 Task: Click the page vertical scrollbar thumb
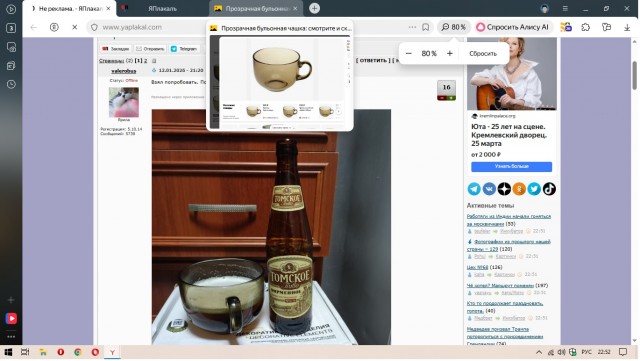[x=635, y=76]
